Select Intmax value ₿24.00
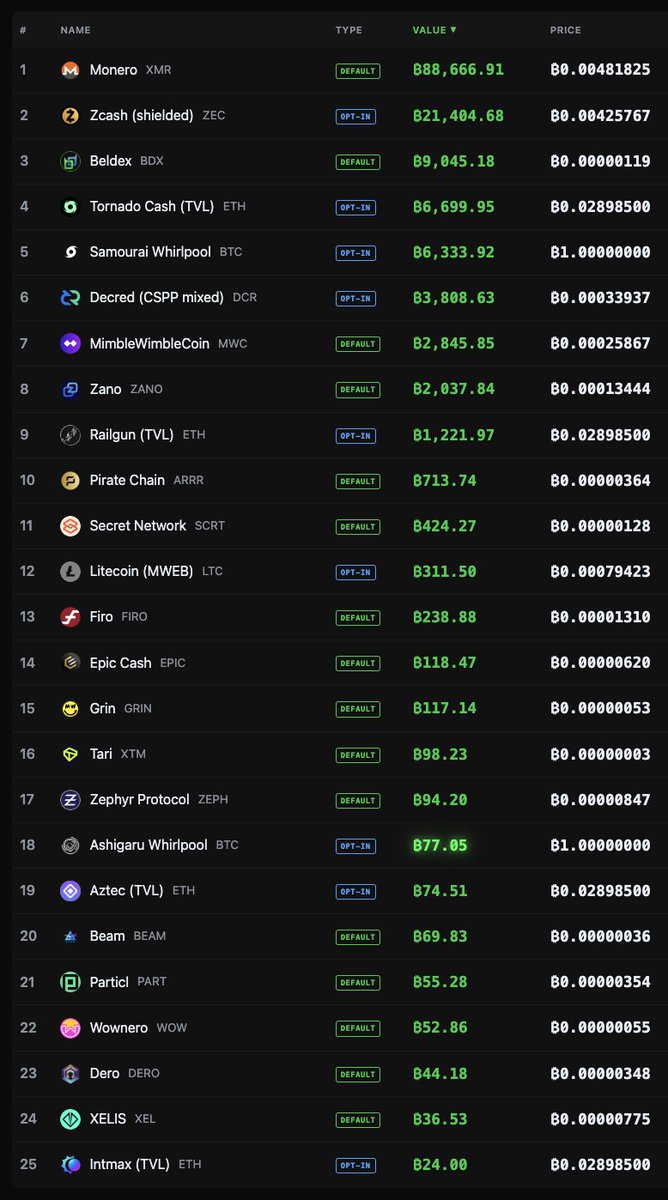 [440, 1164]
